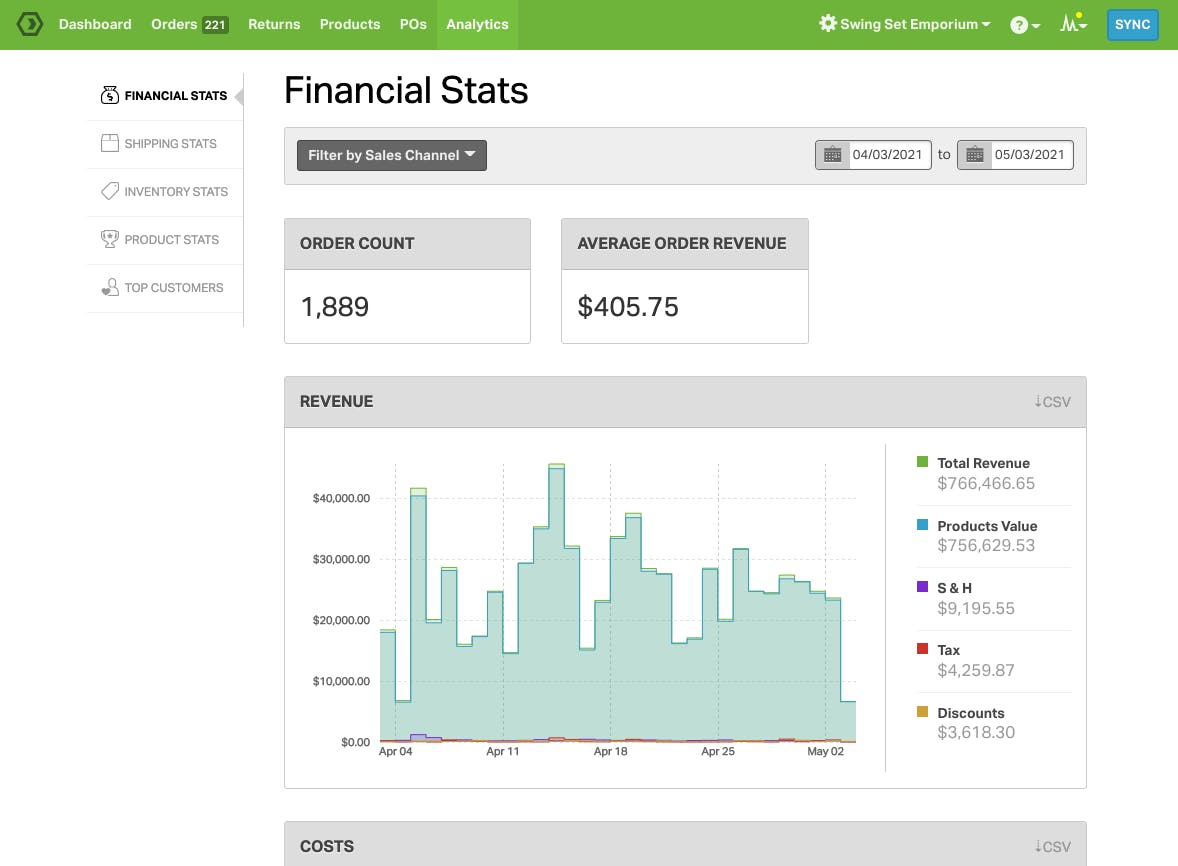
Task: Download the Revenue CSV
Action: coord(1052,402)
